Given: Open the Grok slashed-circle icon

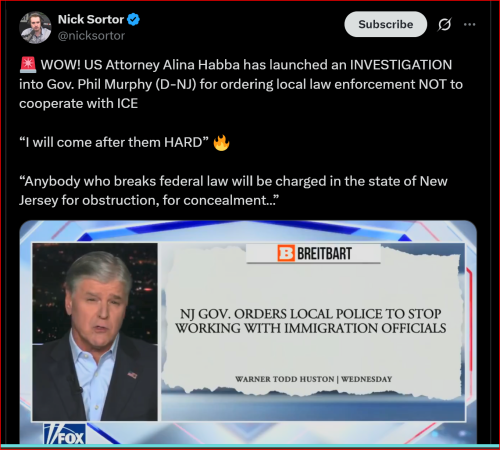Looking at the screenshot, I should tap(444, 24).
